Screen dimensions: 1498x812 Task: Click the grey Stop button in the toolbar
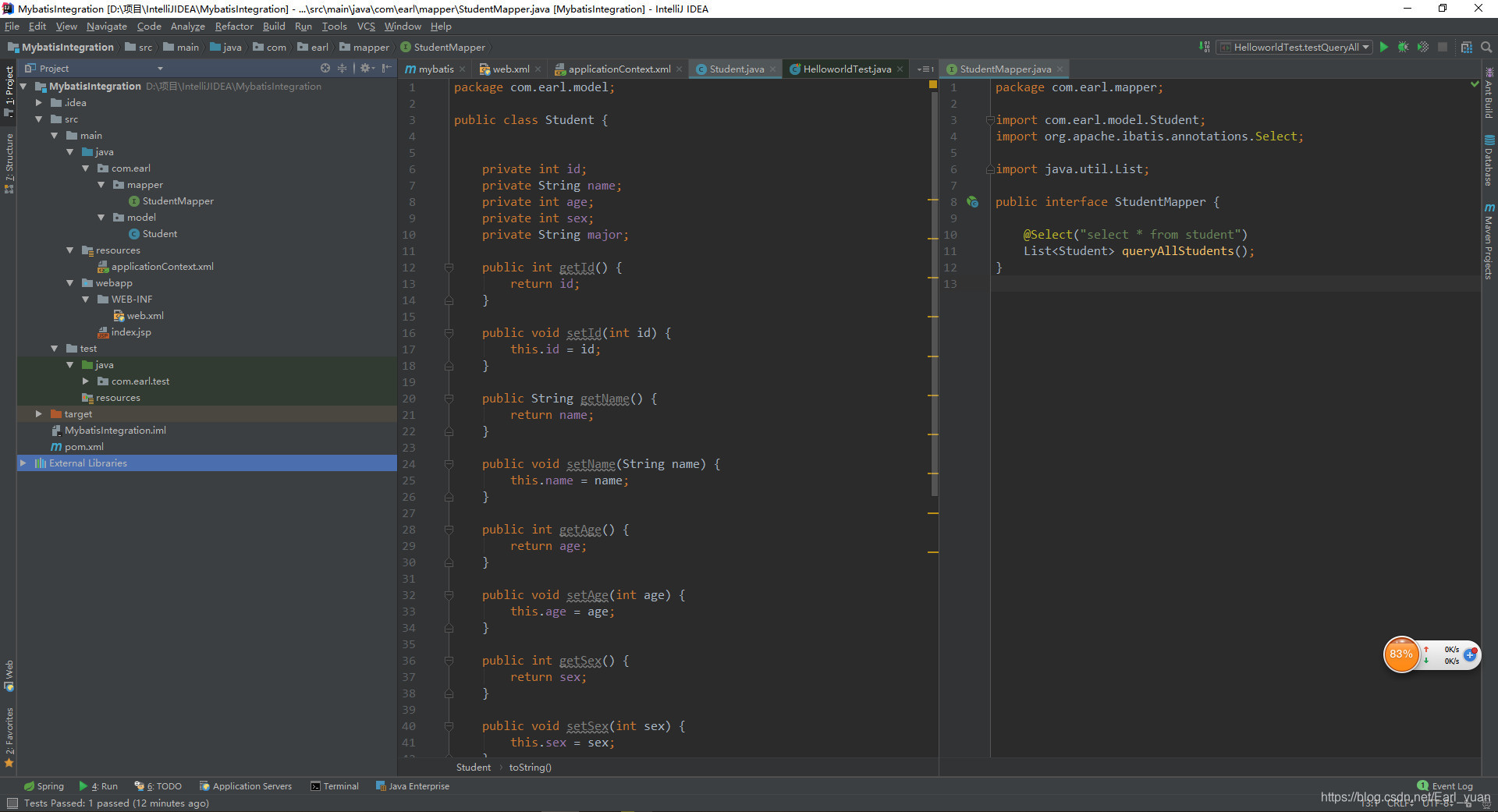[x=1443, y=47]
